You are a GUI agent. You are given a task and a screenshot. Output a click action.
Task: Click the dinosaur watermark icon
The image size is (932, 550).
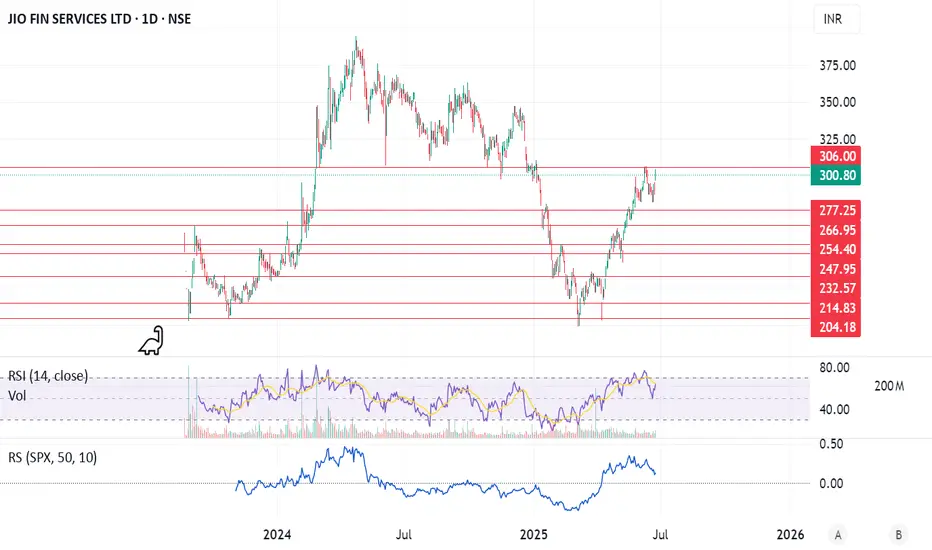pyautogui.click(x=152, y=341)
